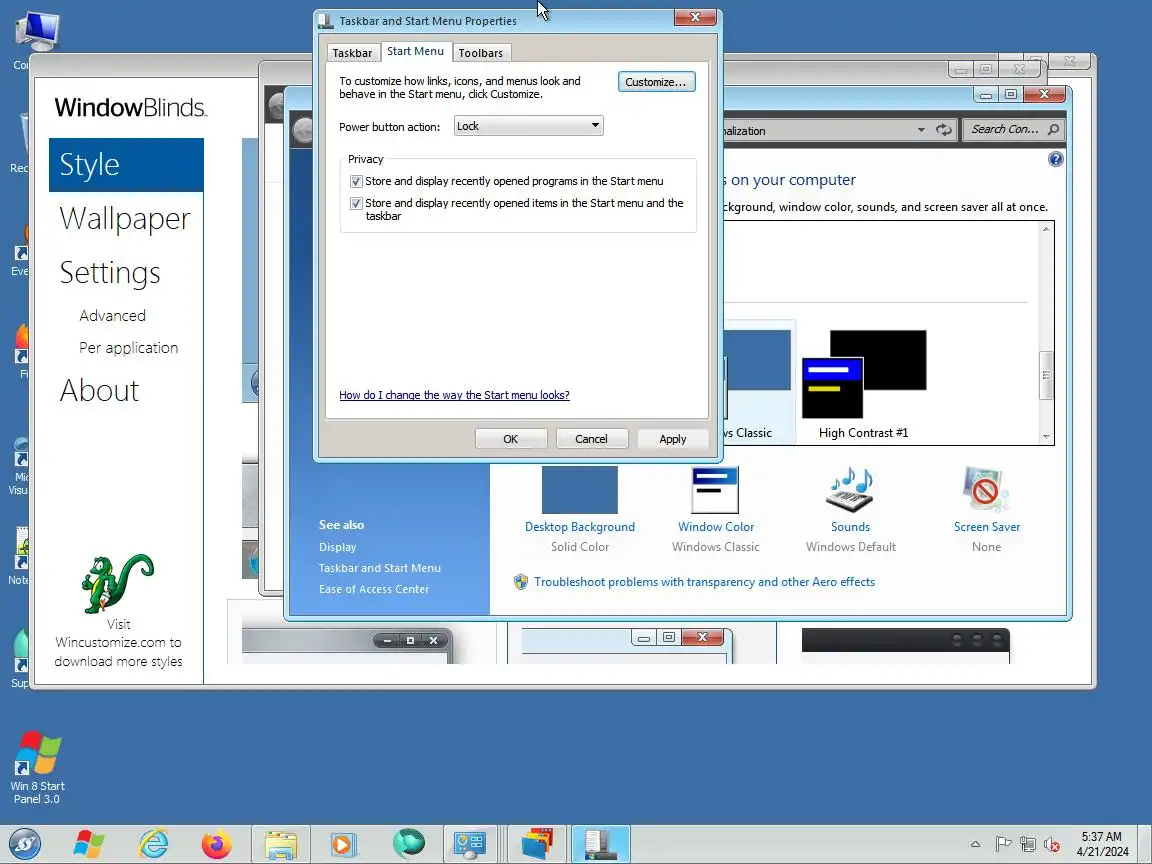Launch Internet Explorer from the taskbar
The image size is (1152, 864).
pyautogui.click(x=154, y=844)
